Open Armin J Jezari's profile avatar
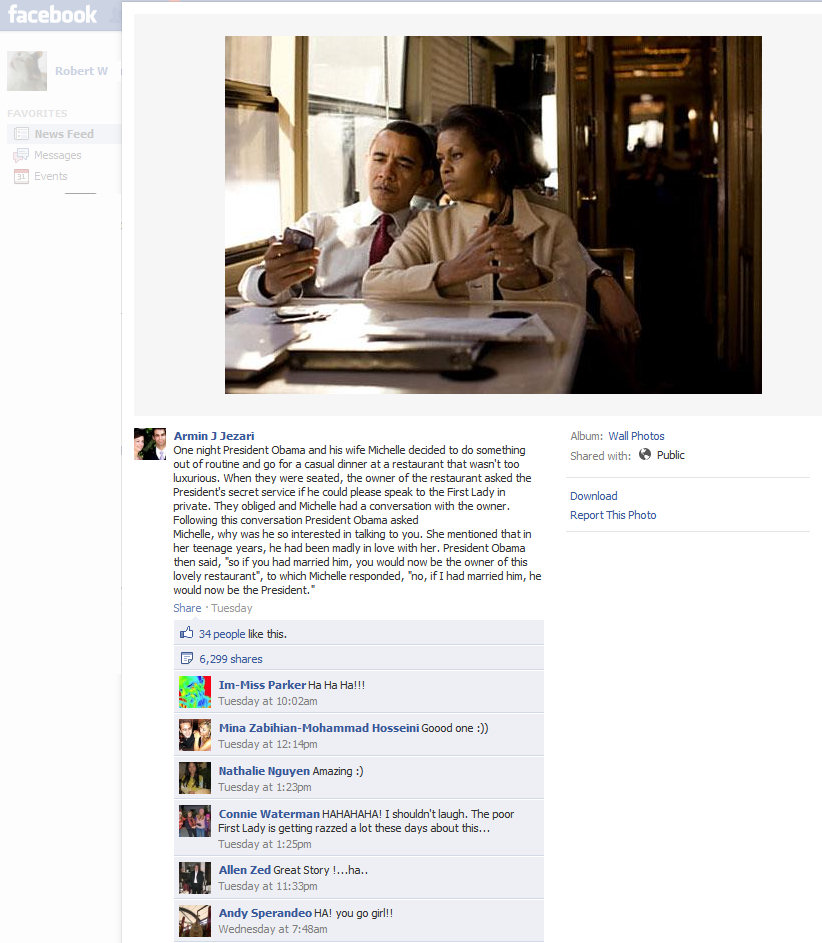This screenshot has height=943, width=822. tap(150, 444)
